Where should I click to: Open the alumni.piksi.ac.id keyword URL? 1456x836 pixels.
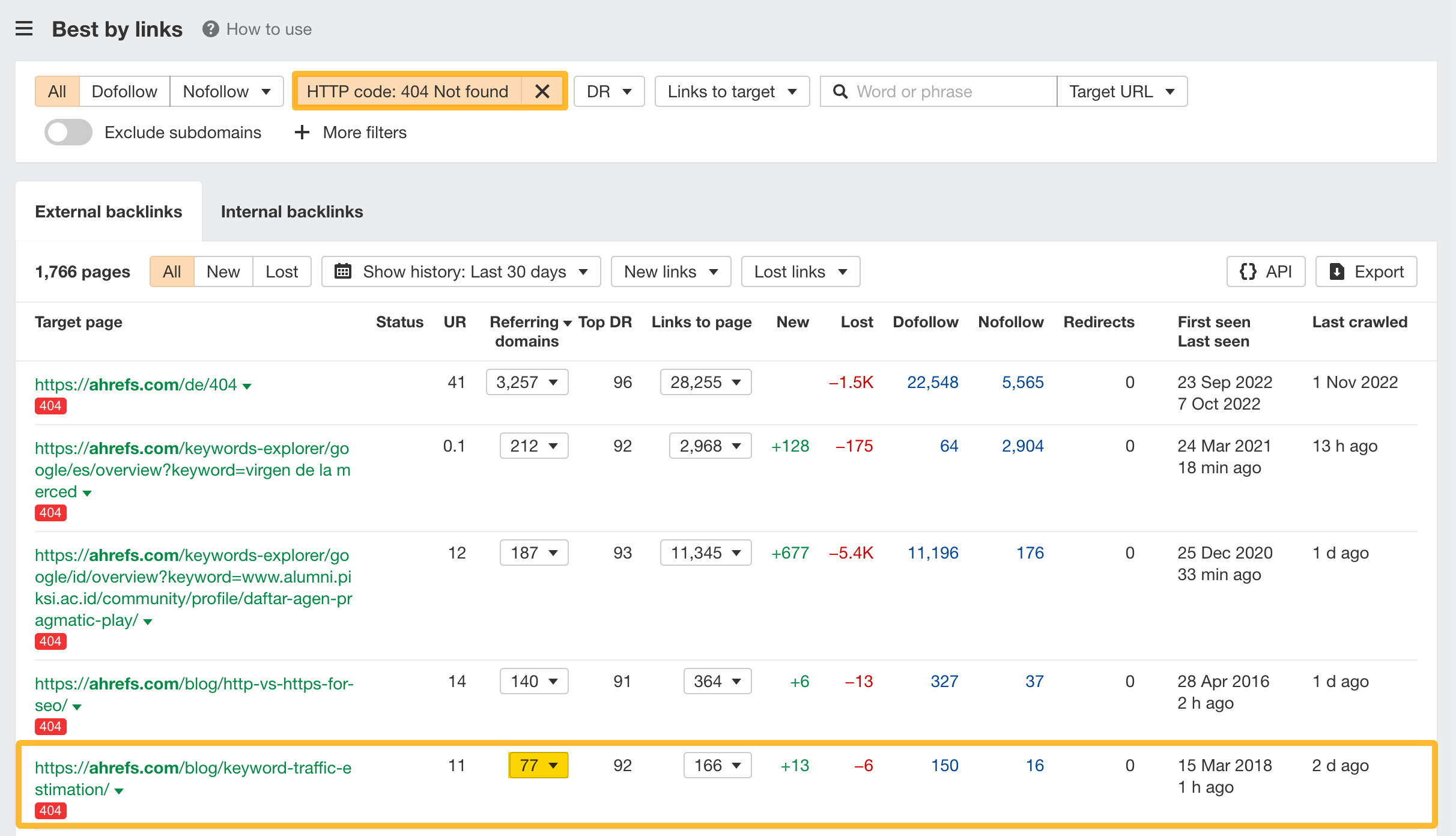click(193, 587)
